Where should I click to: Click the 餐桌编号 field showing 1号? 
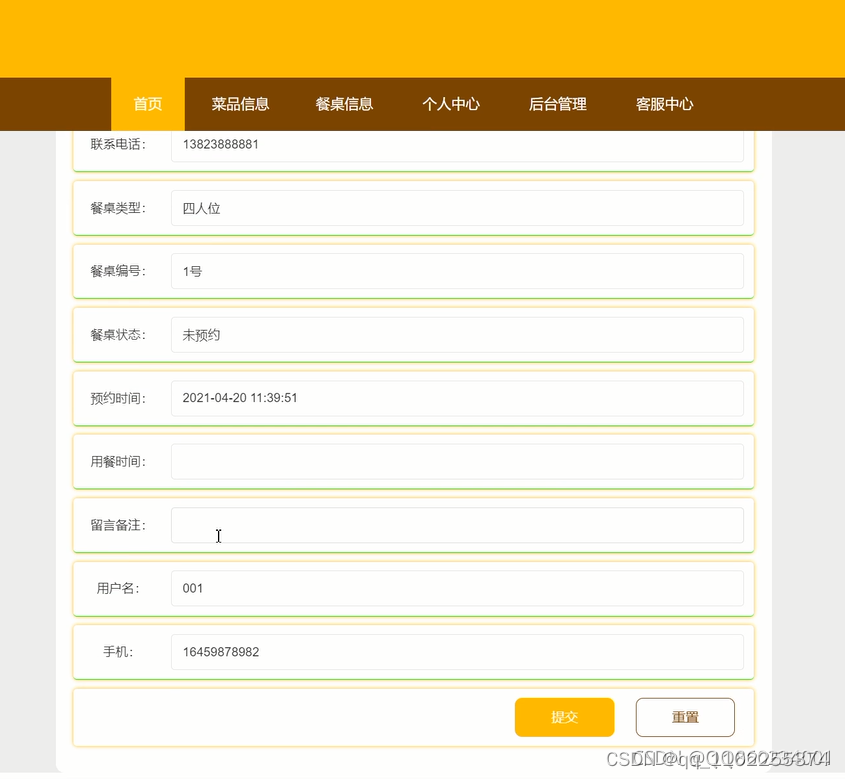[x=457, y=271]
